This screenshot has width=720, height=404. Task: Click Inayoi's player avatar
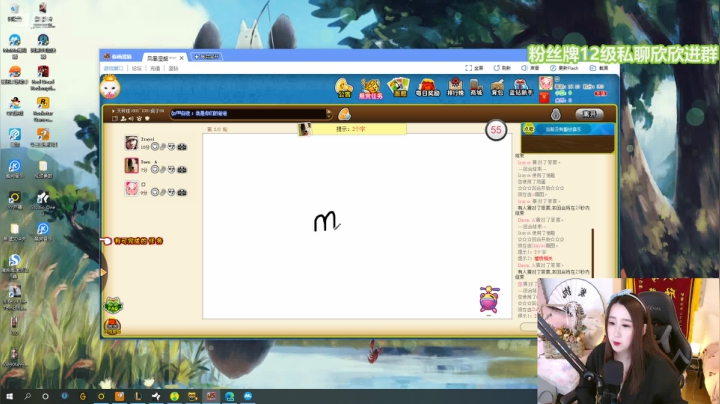[131, 143]
